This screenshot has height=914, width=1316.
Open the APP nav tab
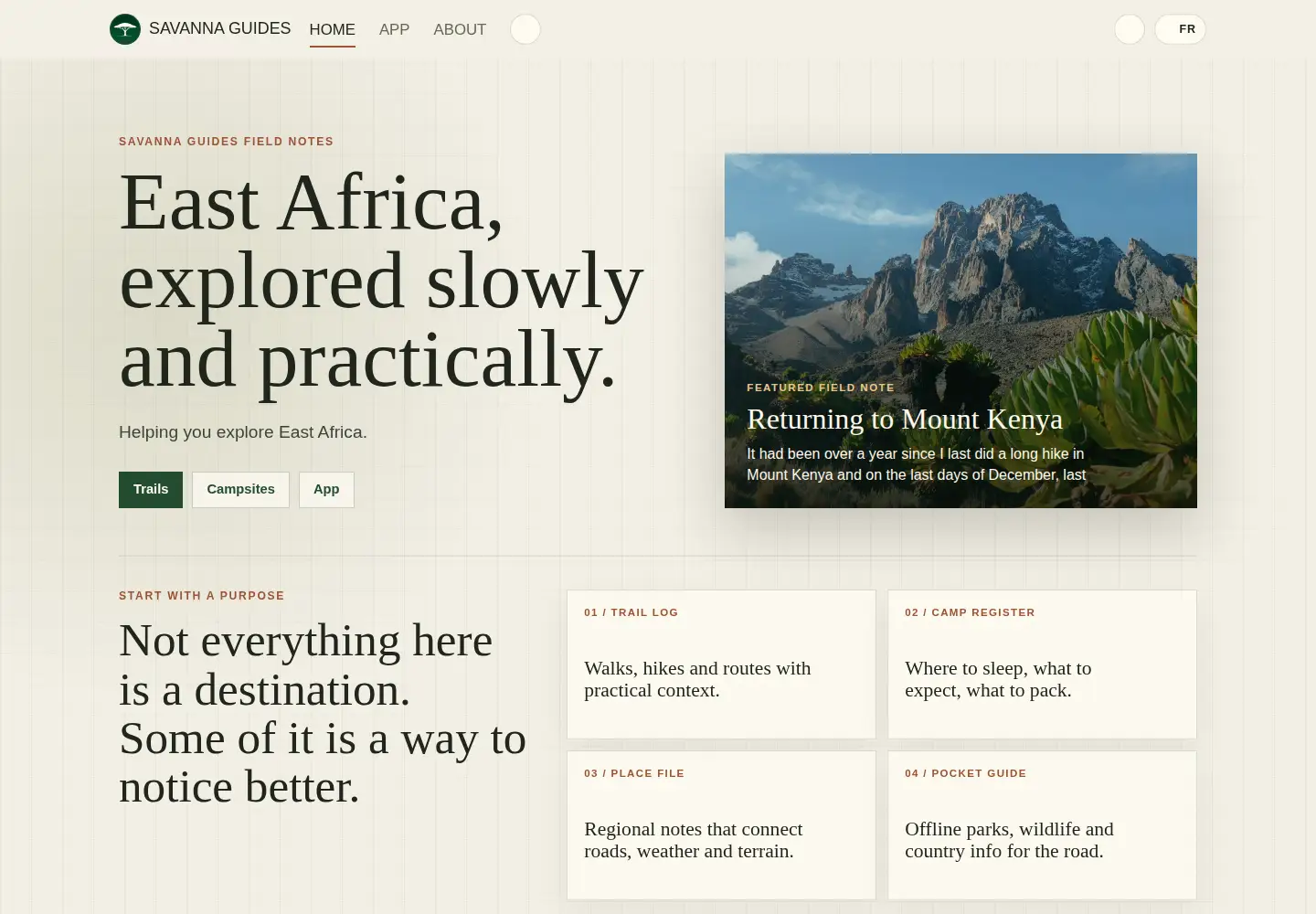point(394,29)
